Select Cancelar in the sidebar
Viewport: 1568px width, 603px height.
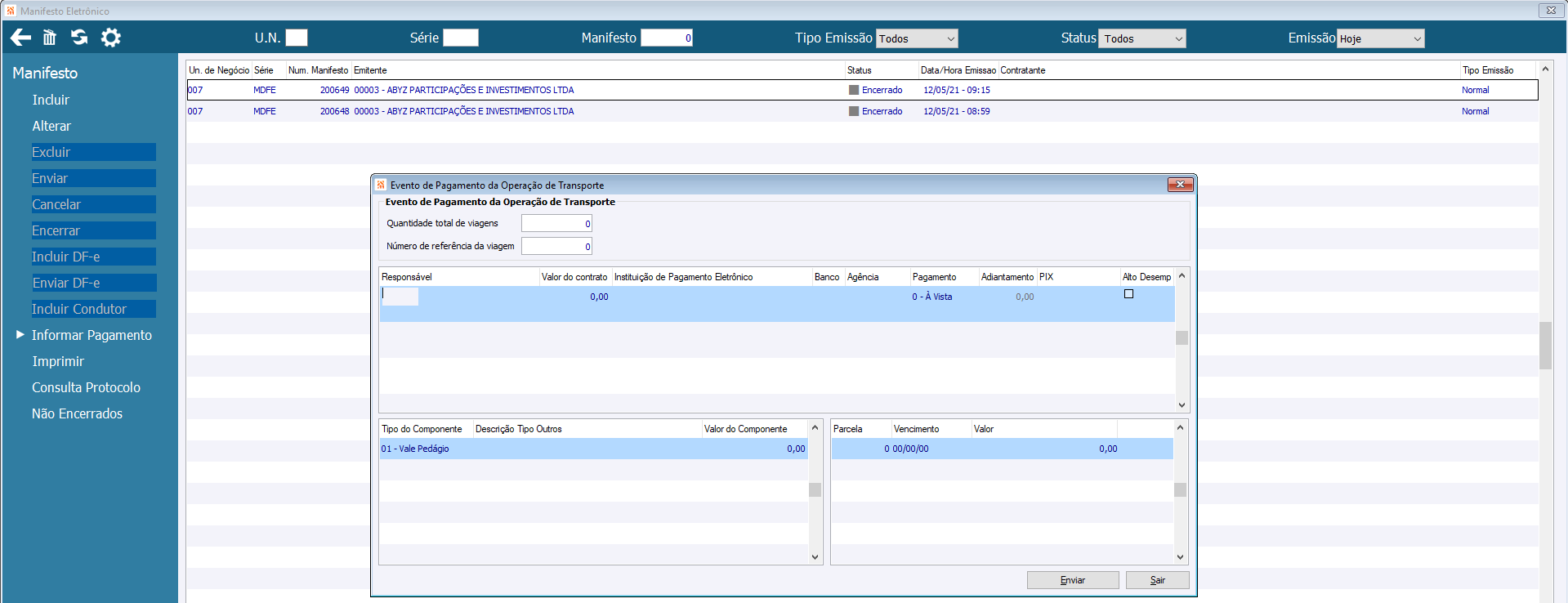pyautogui.click(x=93, y=204)
